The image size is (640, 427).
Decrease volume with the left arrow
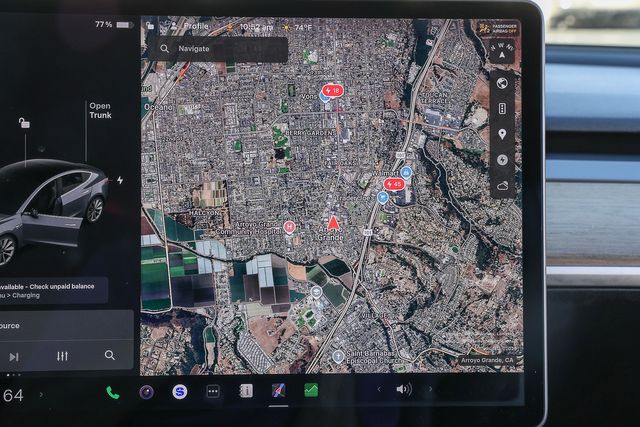point(379,389)
